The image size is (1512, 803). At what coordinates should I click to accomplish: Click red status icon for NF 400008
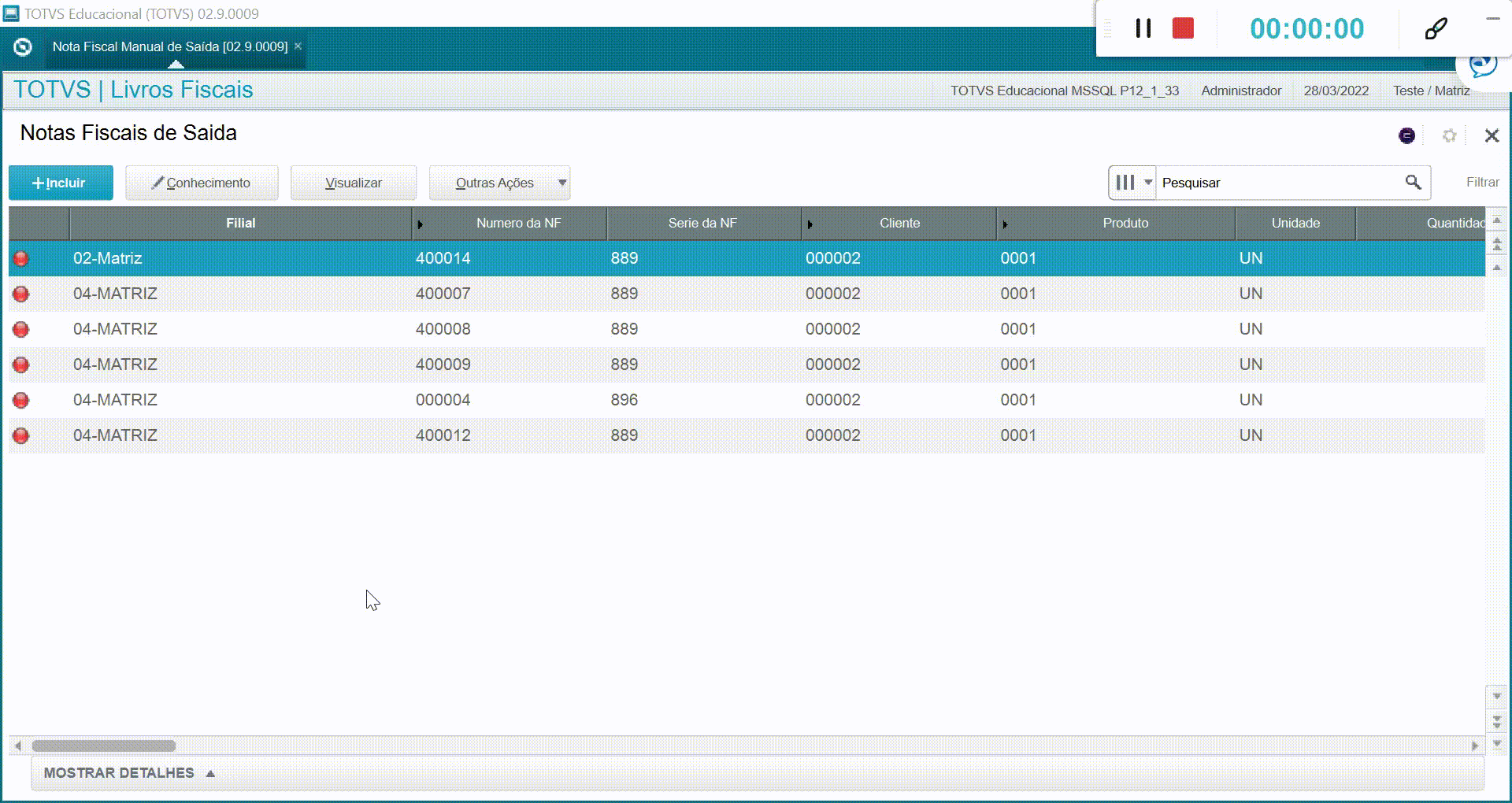(x=21, y=329)
